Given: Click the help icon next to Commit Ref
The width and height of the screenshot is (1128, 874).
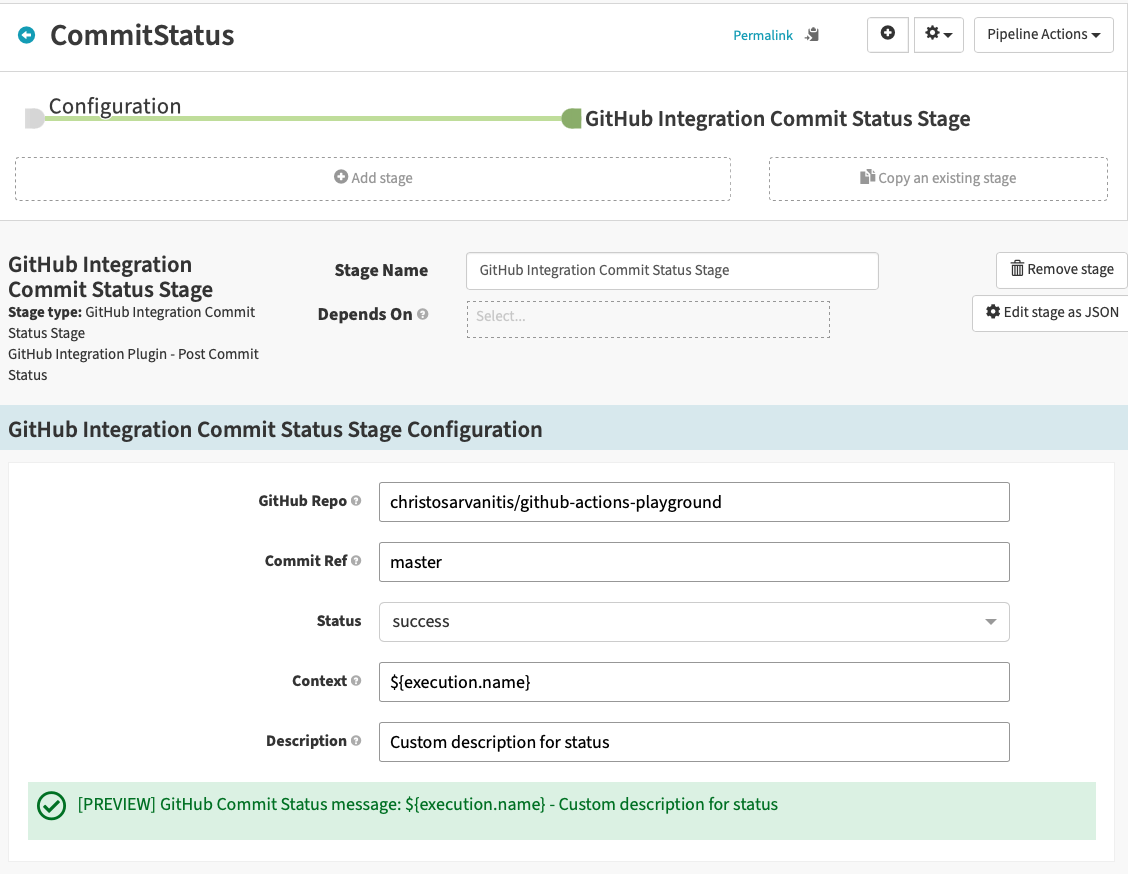Looking at the screenshot, I should tap(356, 561).
